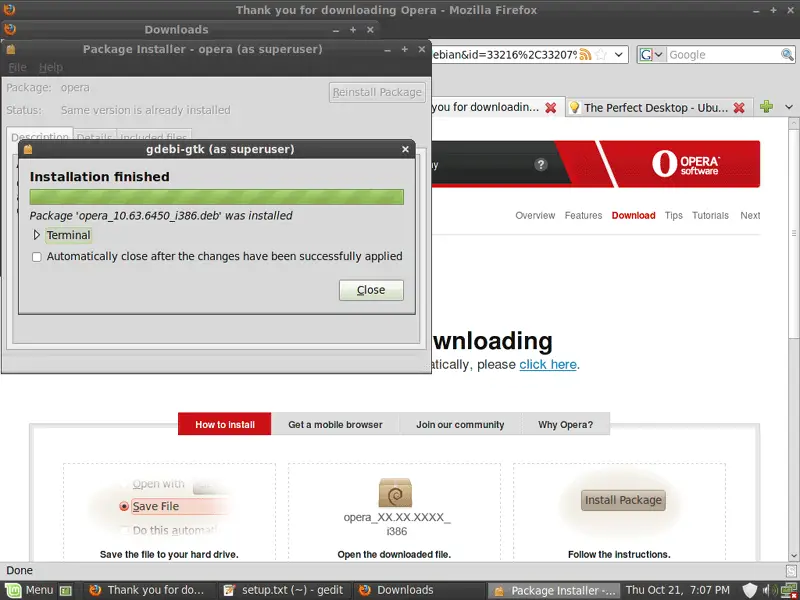Open the Mint Menu button
This screenshot has height=600, width=800.
click(x=30, y=590)
